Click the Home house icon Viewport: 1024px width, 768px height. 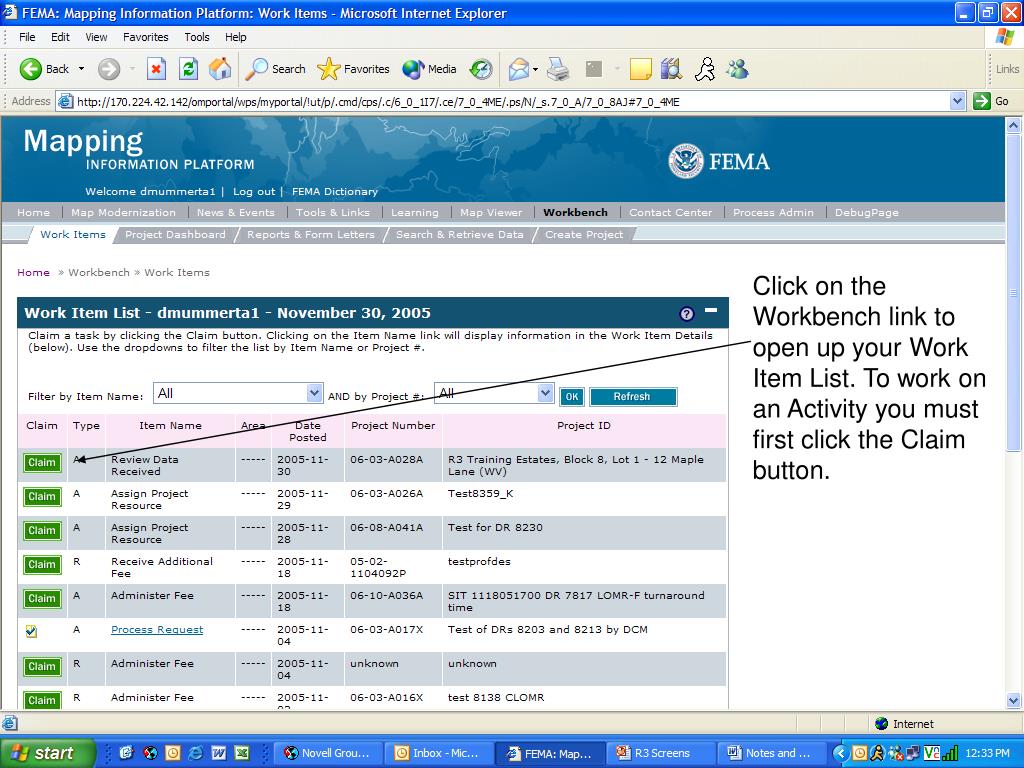pyautogui.click(x=220, y=69)
